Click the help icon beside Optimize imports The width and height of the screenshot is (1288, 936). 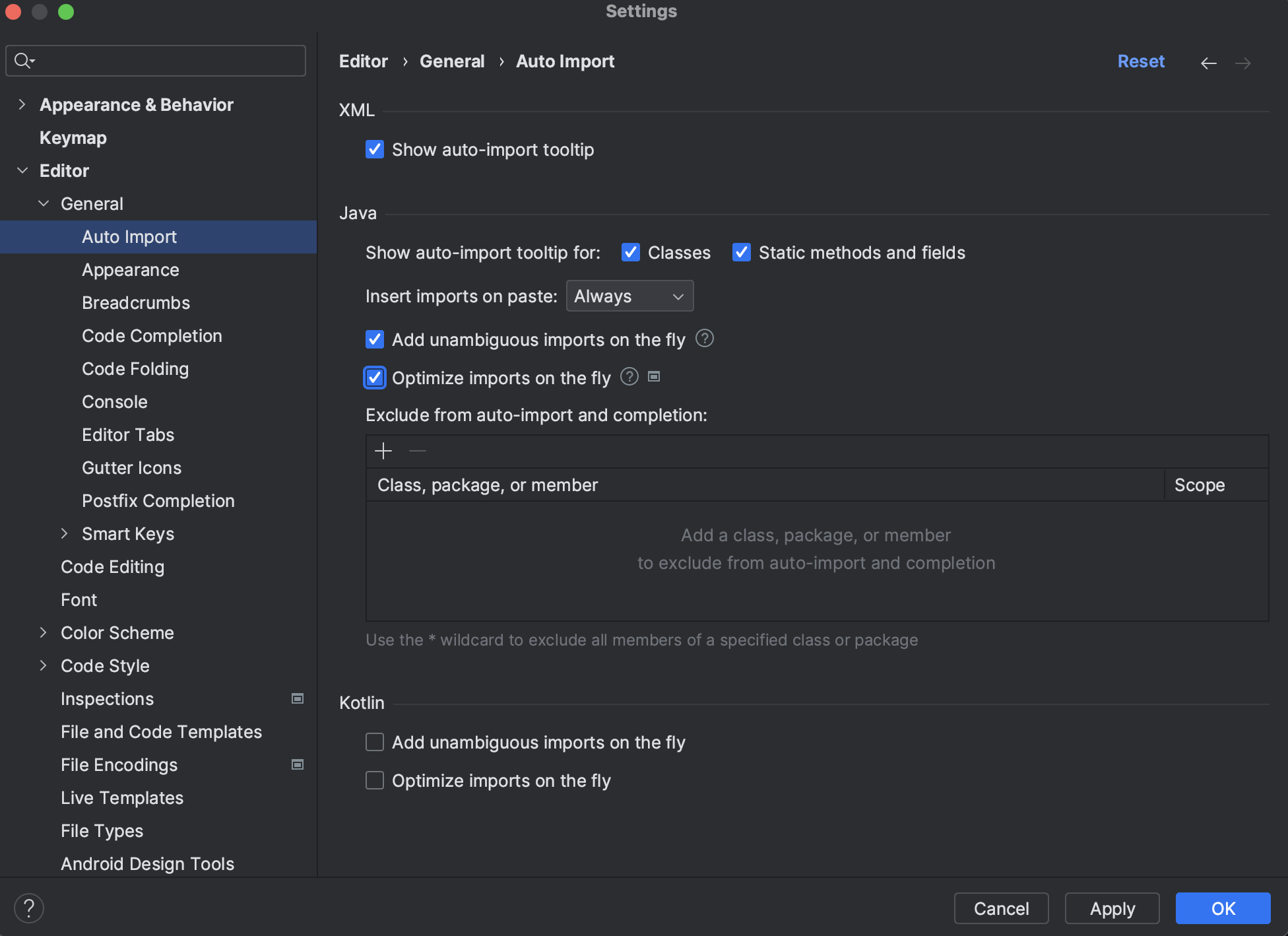(629, 377)
